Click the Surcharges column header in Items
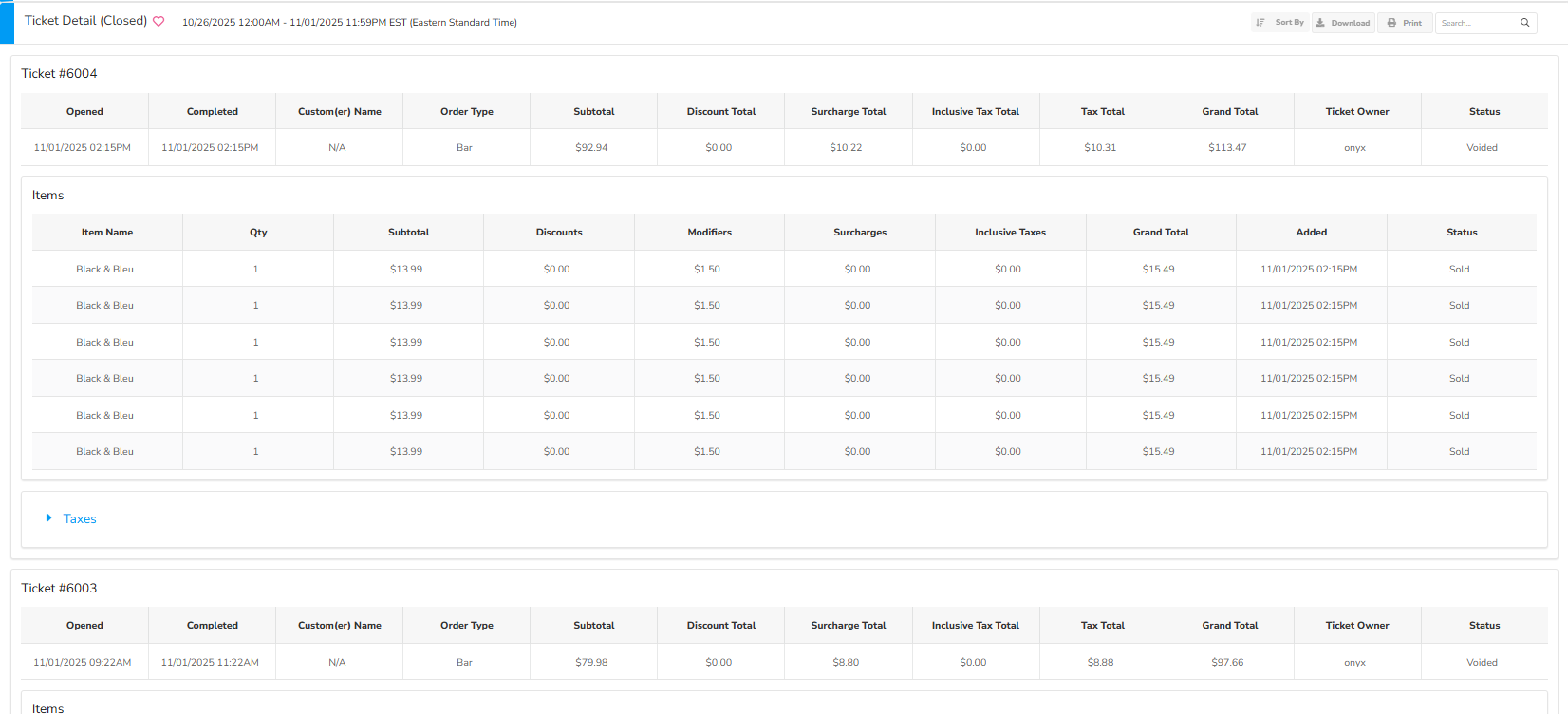The height and width of the screenshot is (714, 1568). pos(860,233)
